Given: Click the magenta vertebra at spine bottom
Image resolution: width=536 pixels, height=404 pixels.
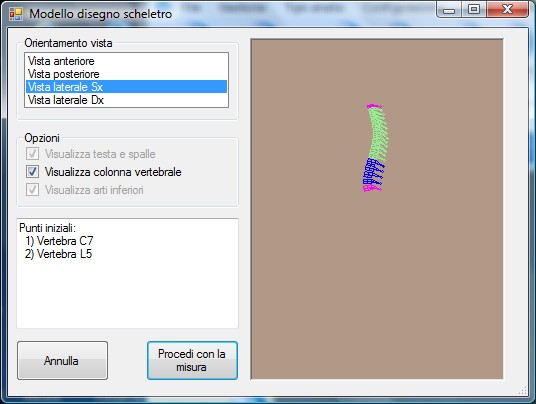Looking at the screenshot, I should pos(372,188).
